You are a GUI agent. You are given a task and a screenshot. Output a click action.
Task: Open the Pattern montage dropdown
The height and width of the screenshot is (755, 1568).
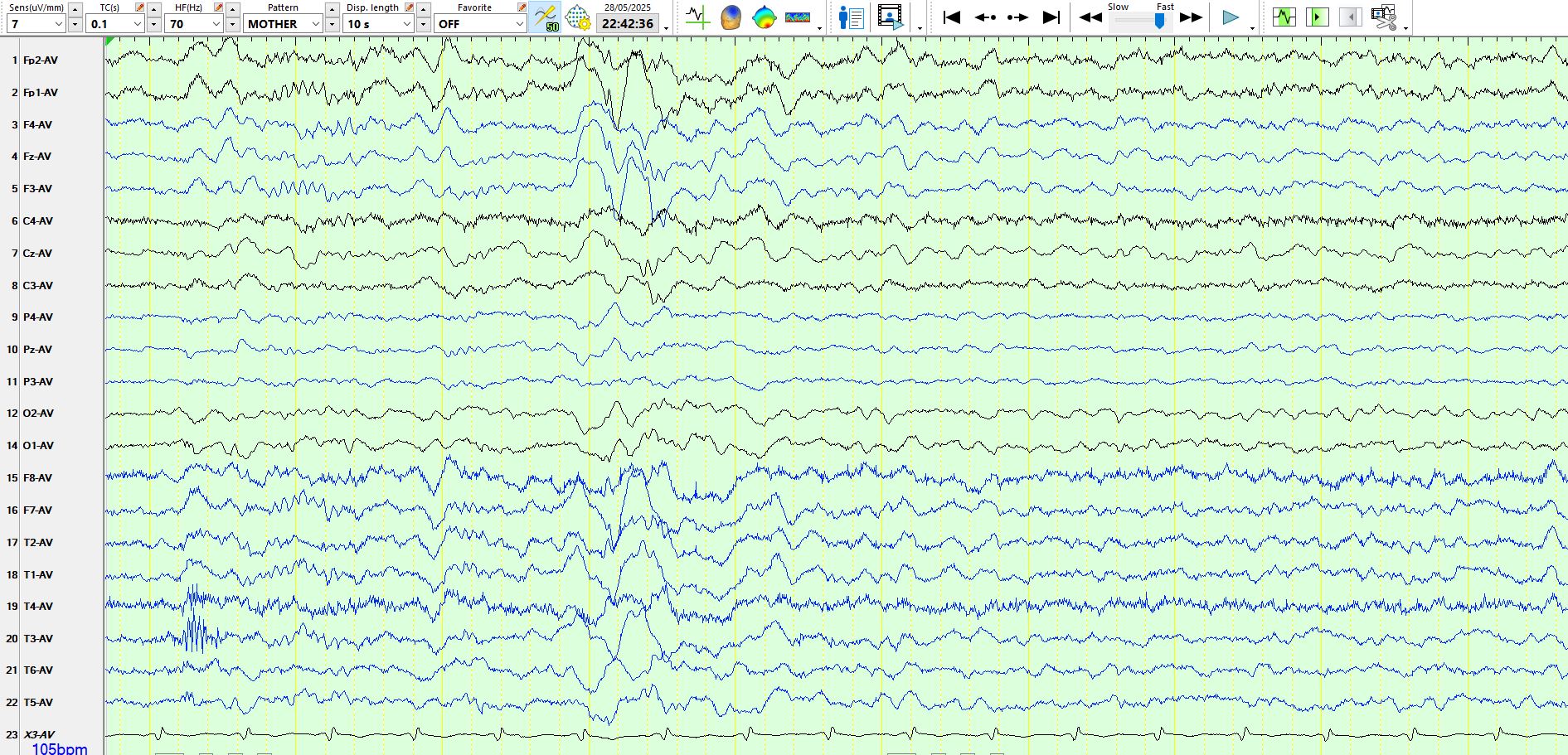(x=284, y=24)
